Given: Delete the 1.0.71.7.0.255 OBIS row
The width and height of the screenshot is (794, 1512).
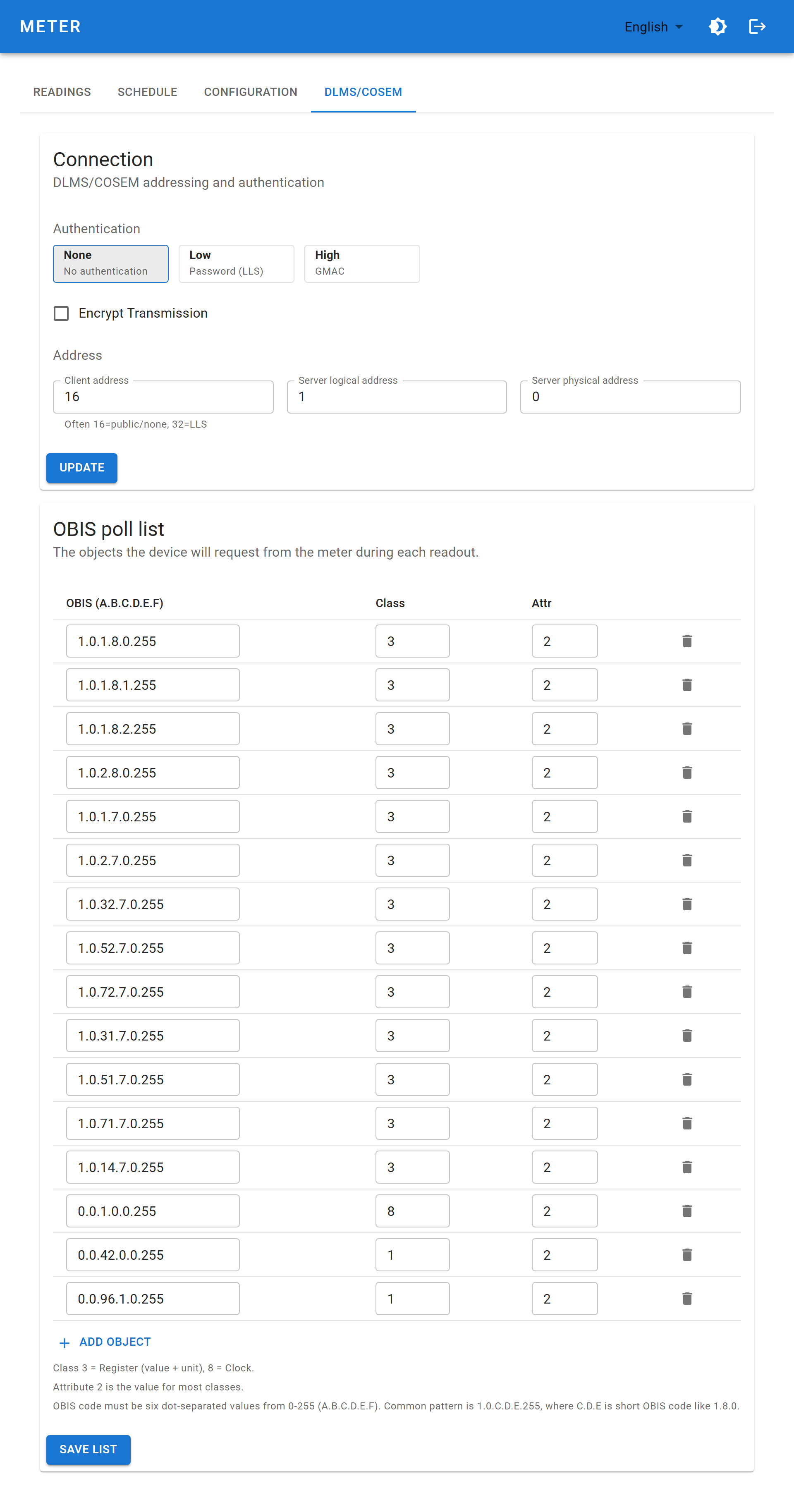Looking at the screenshot, I should (687, 1123).
